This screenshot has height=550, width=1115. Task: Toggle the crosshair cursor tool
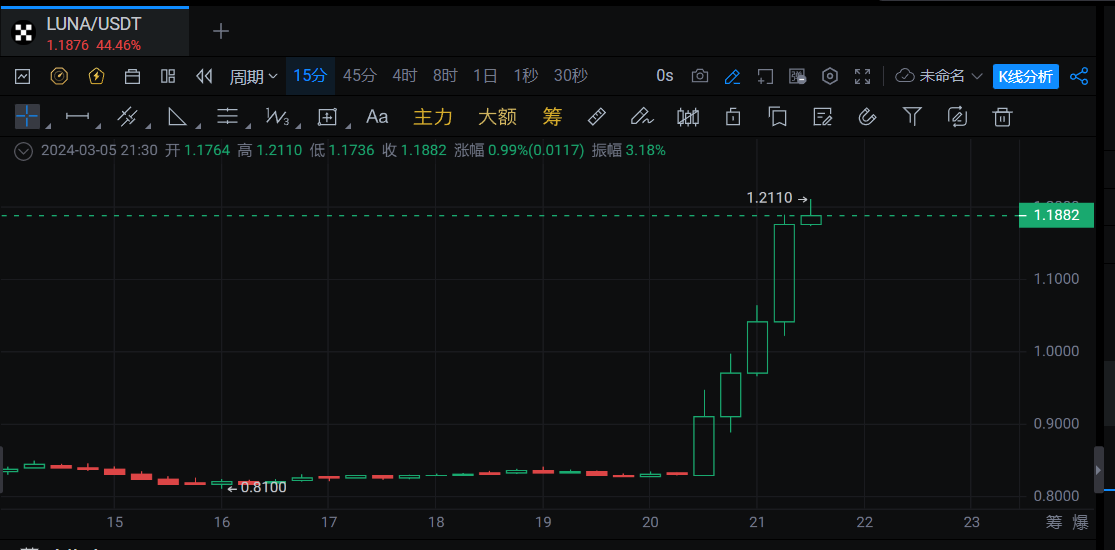[x=27, y=117]
